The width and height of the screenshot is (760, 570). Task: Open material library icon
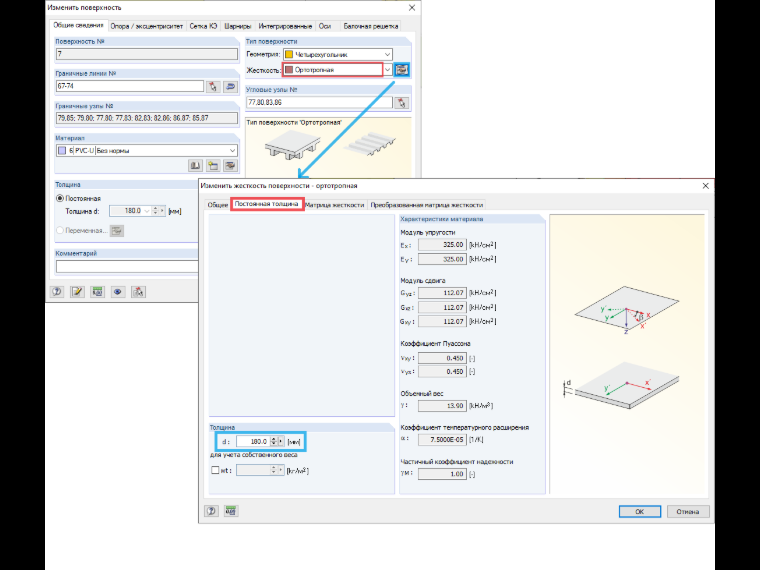[x=195, y=166]
